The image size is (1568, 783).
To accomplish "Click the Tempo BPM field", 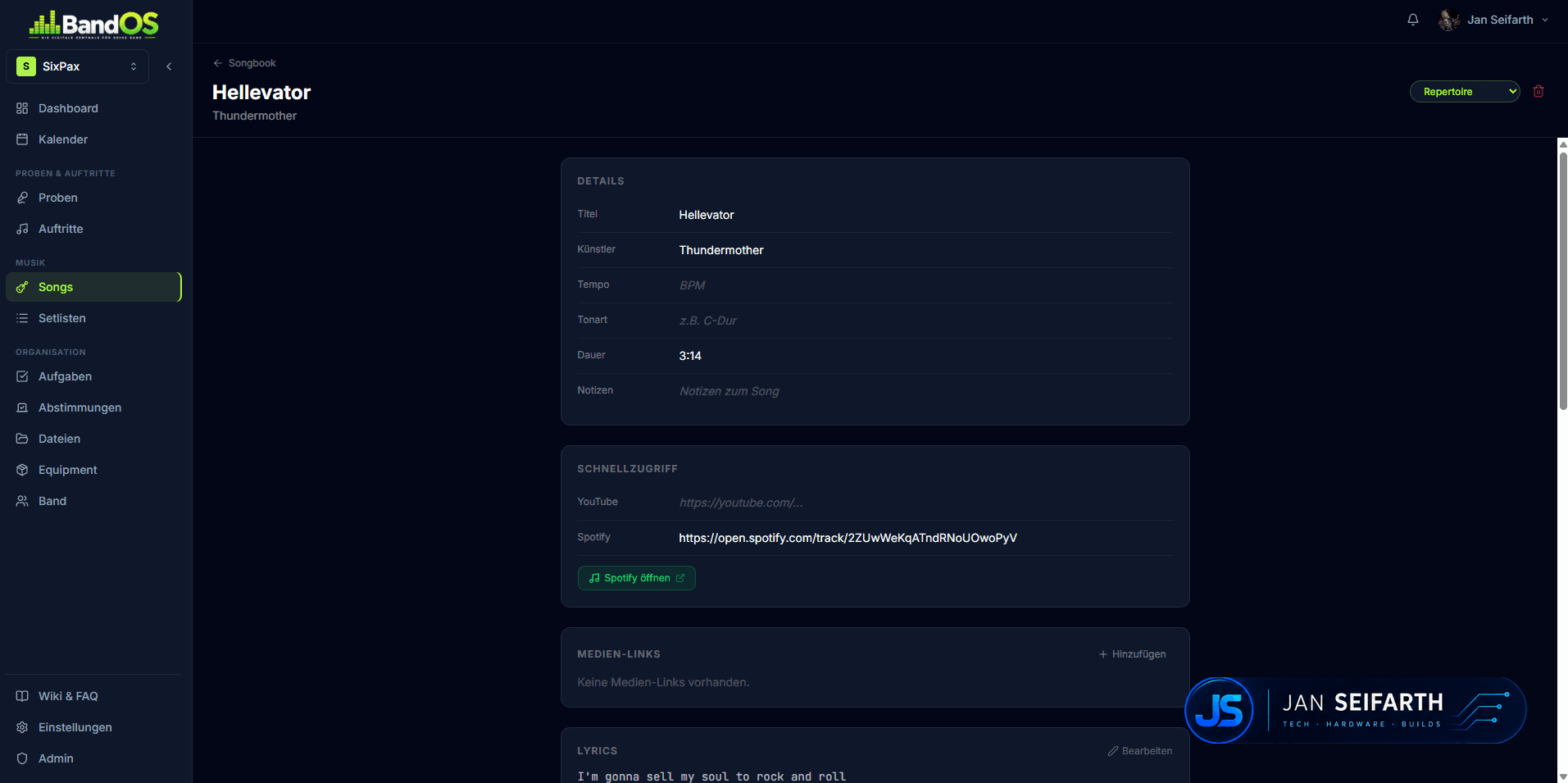I will coord(925,285).
